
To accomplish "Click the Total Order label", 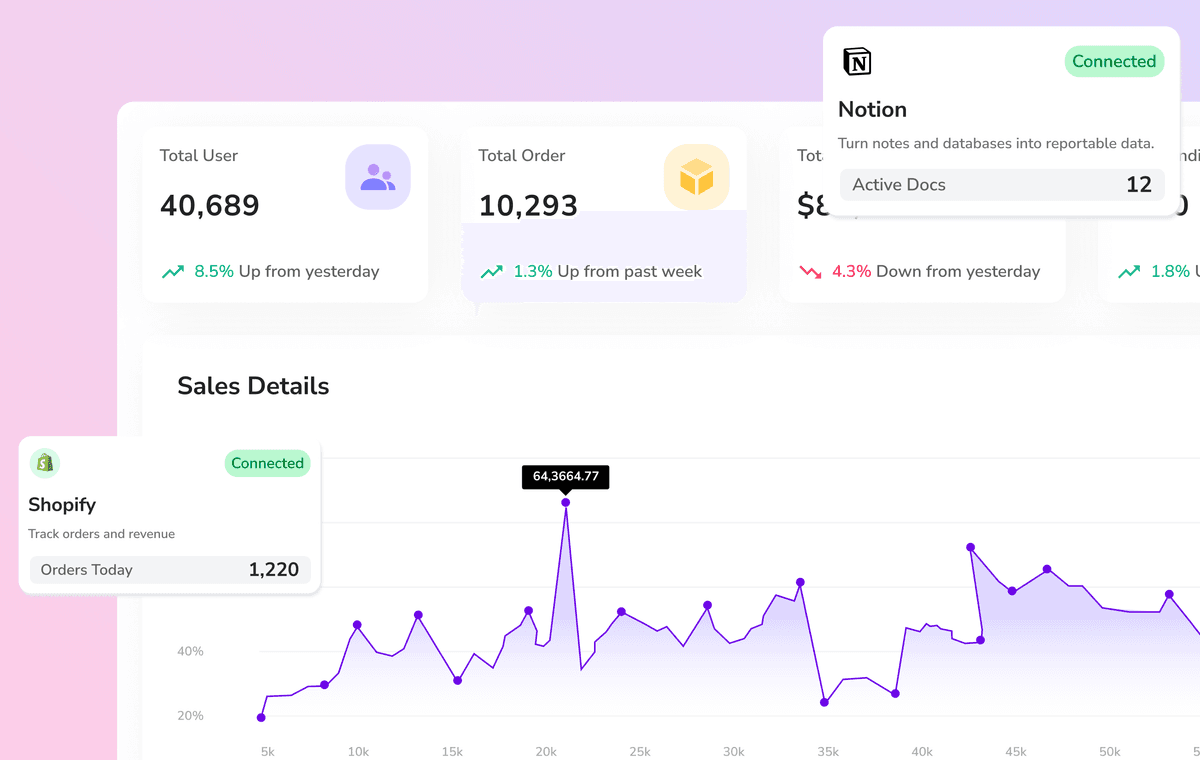I will [x=522, y=155].
